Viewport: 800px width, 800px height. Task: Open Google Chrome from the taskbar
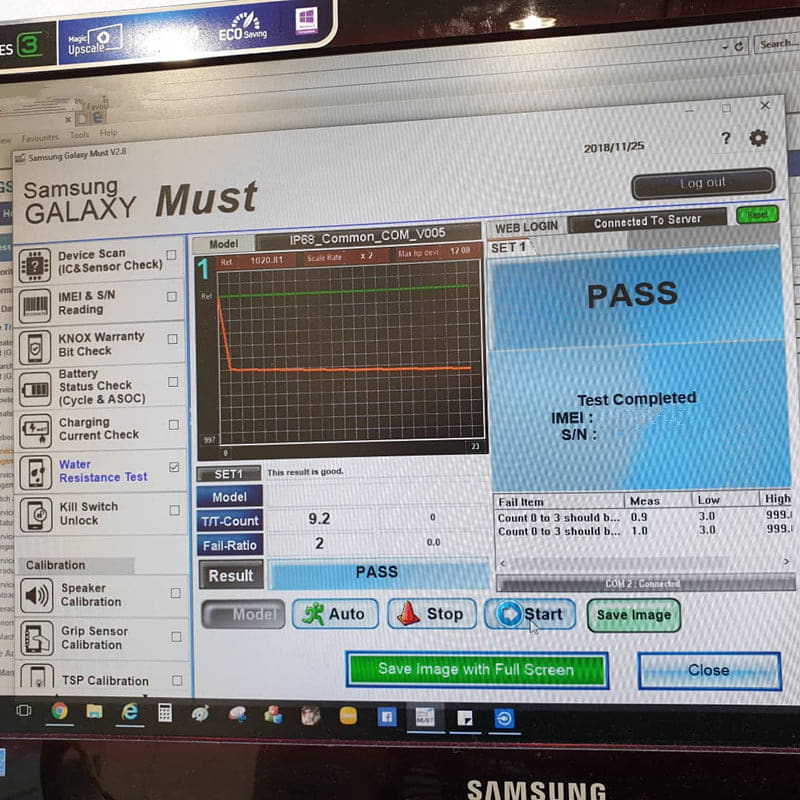click(x=59, y=711)
